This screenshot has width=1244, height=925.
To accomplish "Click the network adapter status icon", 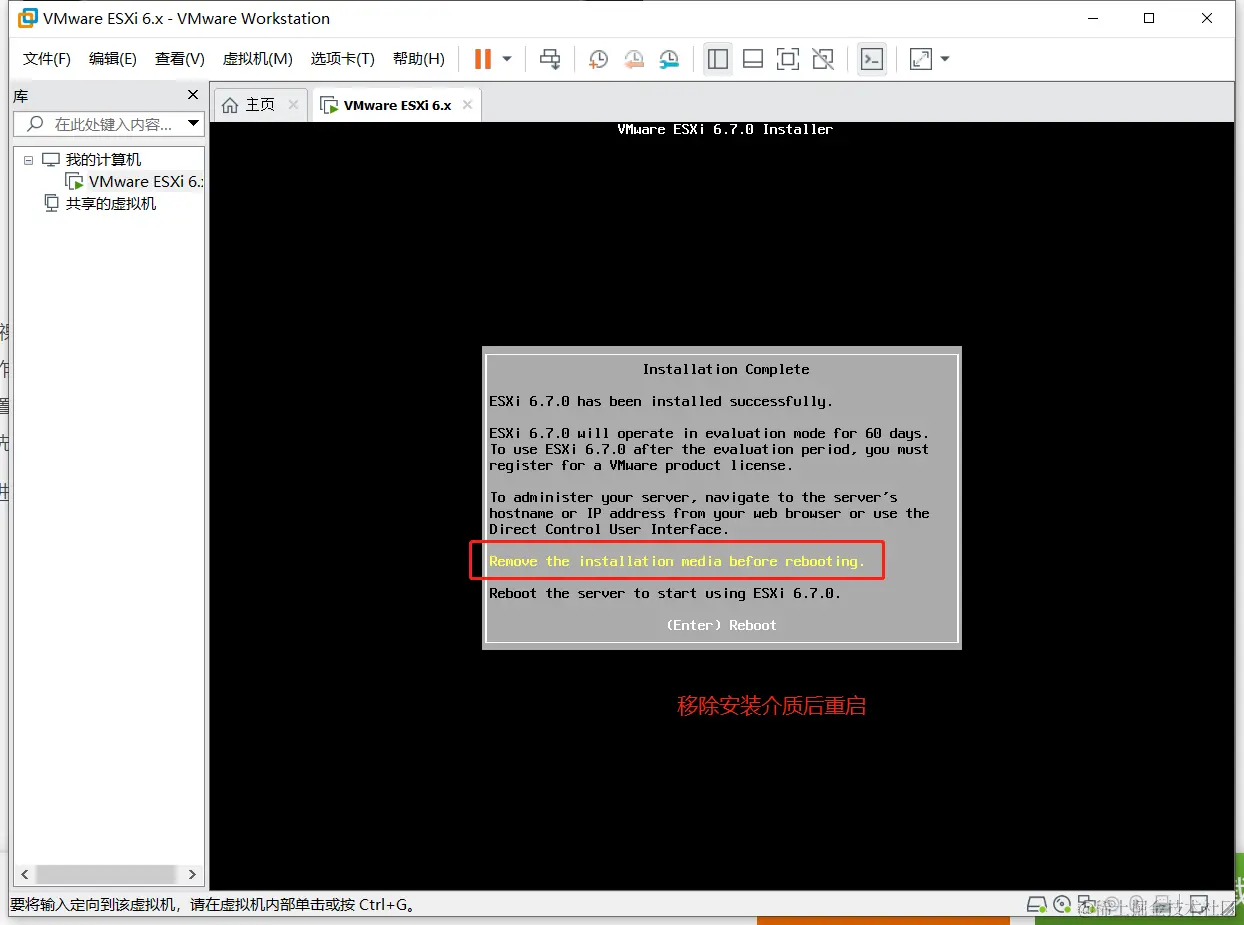I will (1086, 903).
